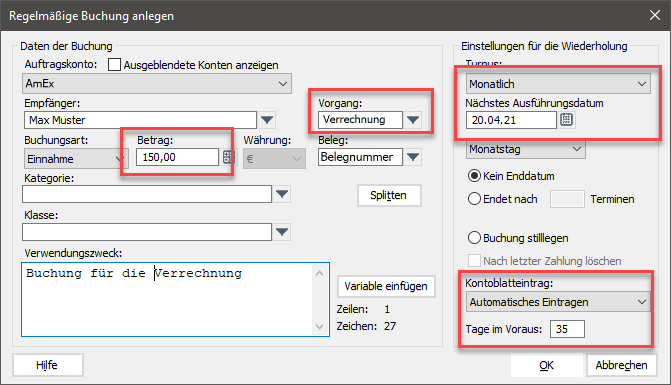Open the Buchungsart Einnahme dropdown
The width and height of the screenshot is (671, 385).
(76, 159)
